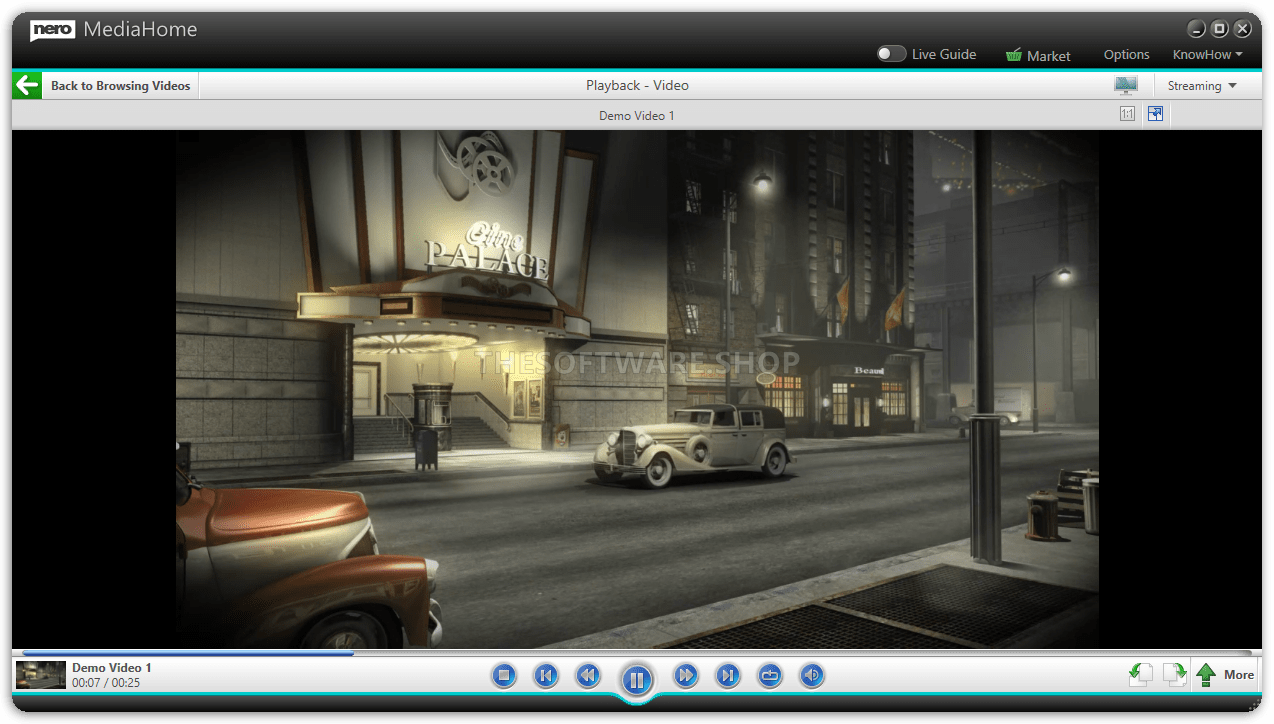
Task: Expand the KnowHow dropdown
Action: (1208, 55)
